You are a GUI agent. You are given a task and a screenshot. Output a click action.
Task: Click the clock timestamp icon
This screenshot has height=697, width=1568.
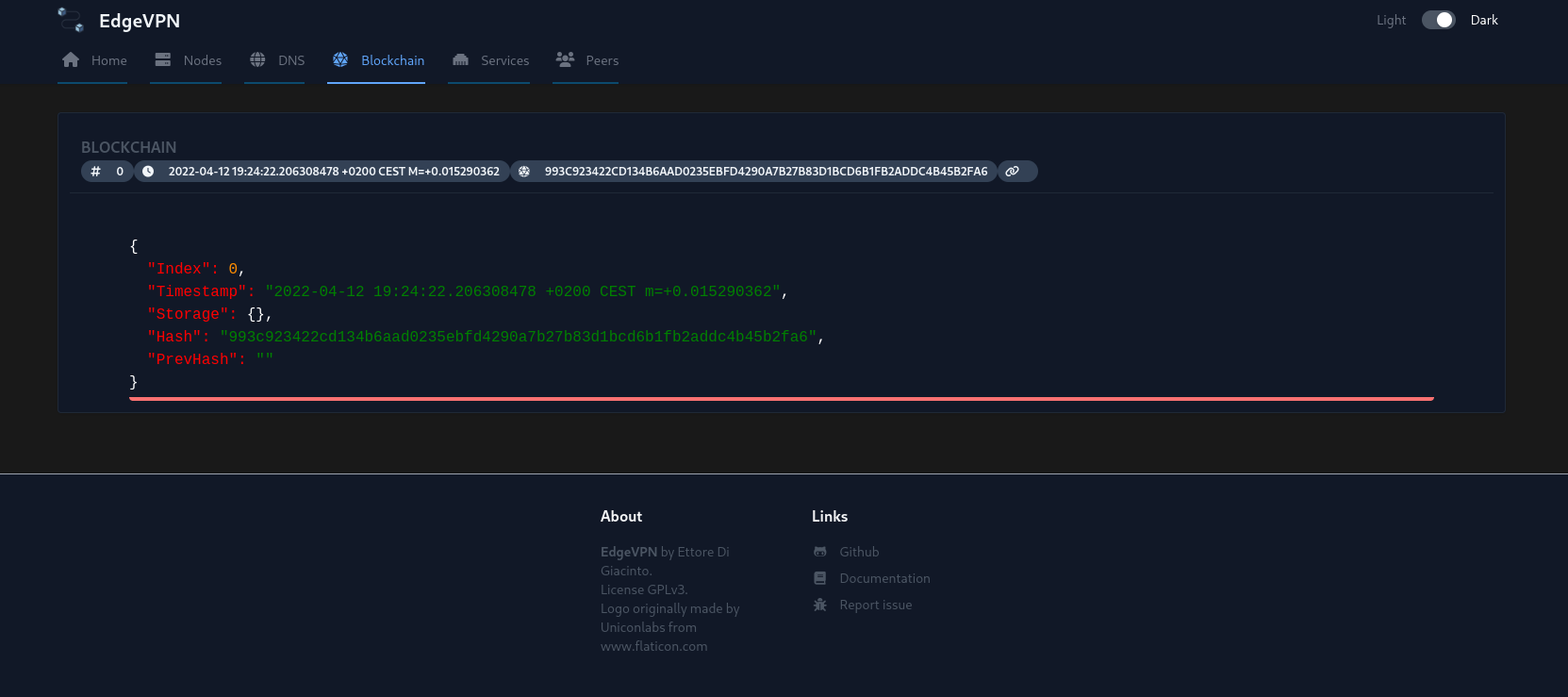point(148,172)
